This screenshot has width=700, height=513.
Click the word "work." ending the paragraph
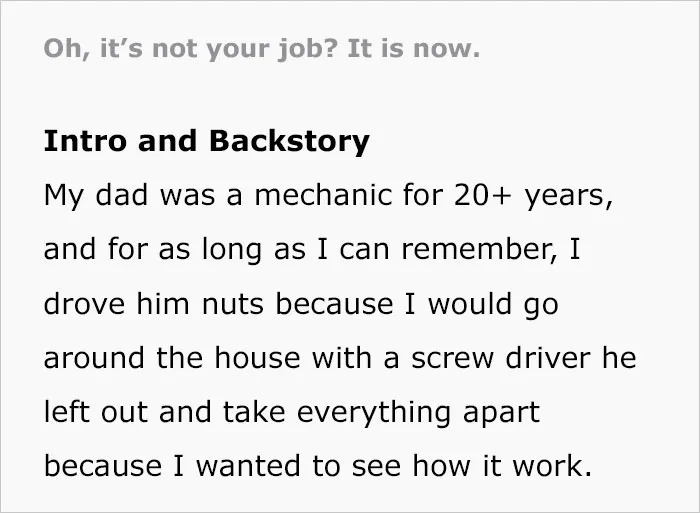coord(552,465)
